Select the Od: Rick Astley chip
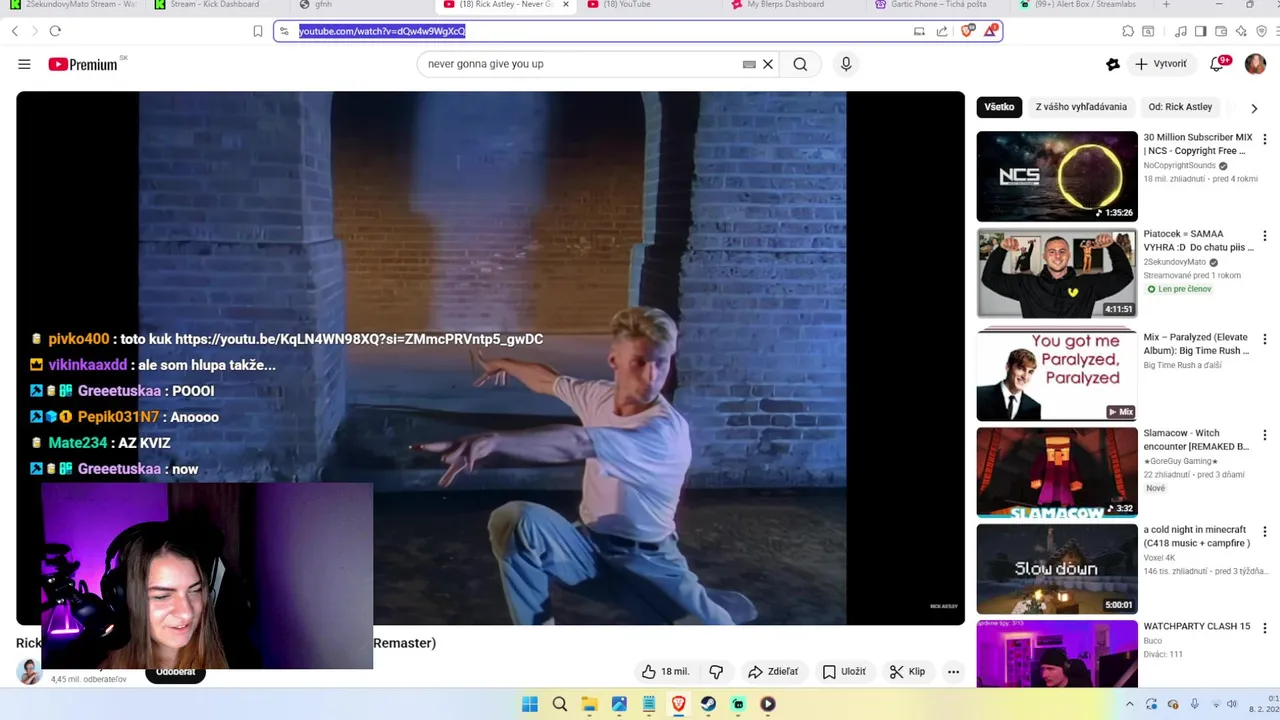This screenshot has height=720, width=1280. [x=1180, y=107]
